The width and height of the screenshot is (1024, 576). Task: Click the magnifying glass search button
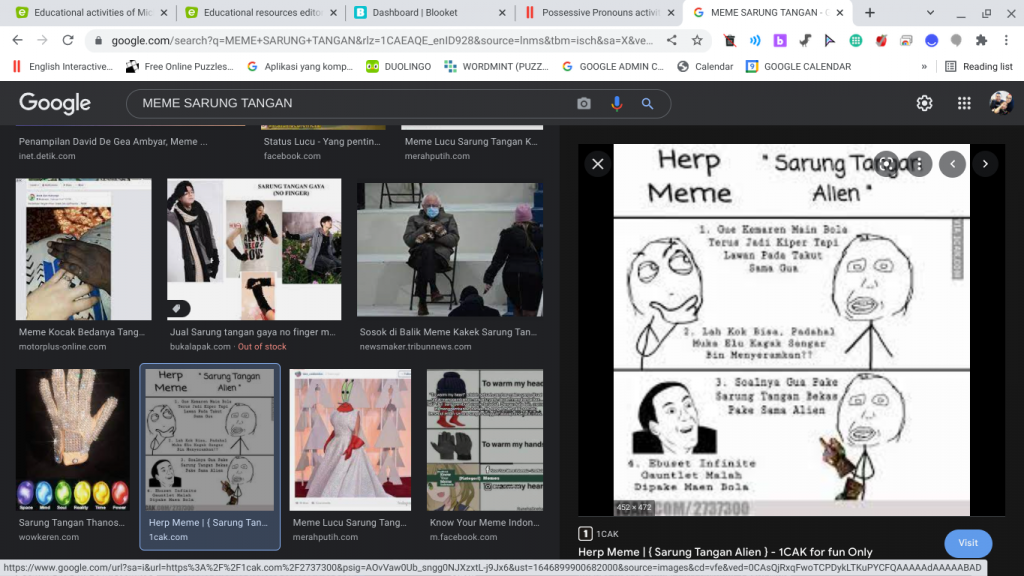pyautogui.click(x=647, y=104)
